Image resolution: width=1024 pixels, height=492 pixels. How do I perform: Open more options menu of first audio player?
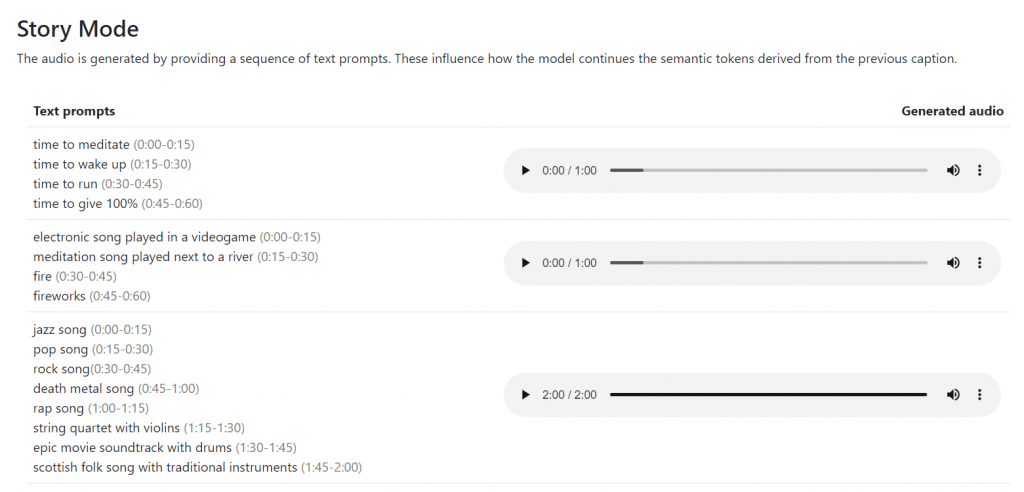[x=980, y=171]
